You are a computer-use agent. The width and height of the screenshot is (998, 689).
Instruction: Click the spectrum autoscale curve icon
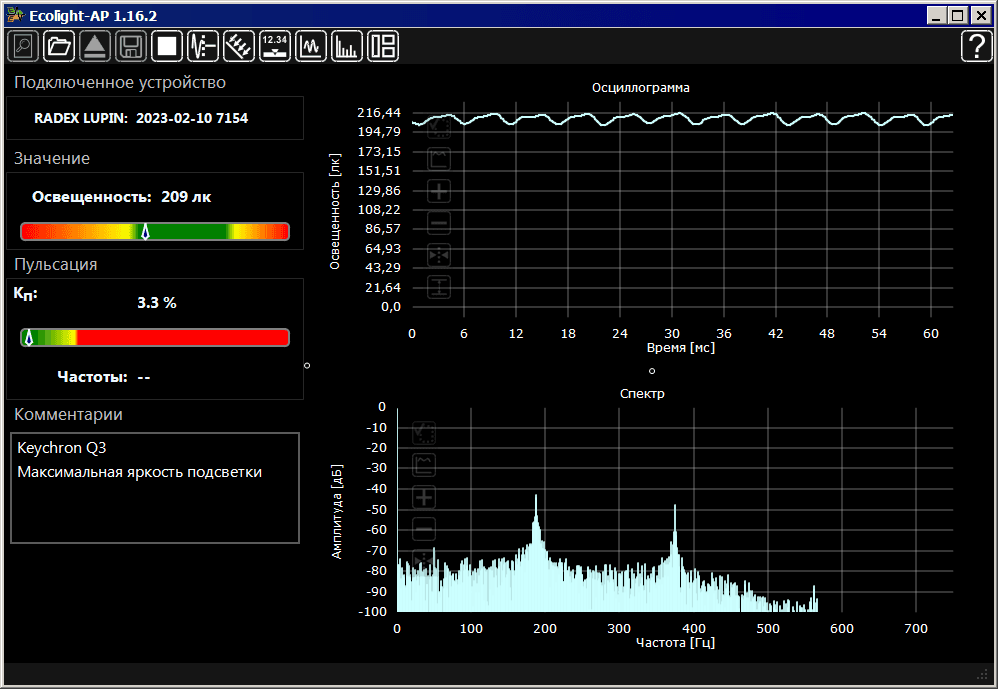tap(424, 464)
